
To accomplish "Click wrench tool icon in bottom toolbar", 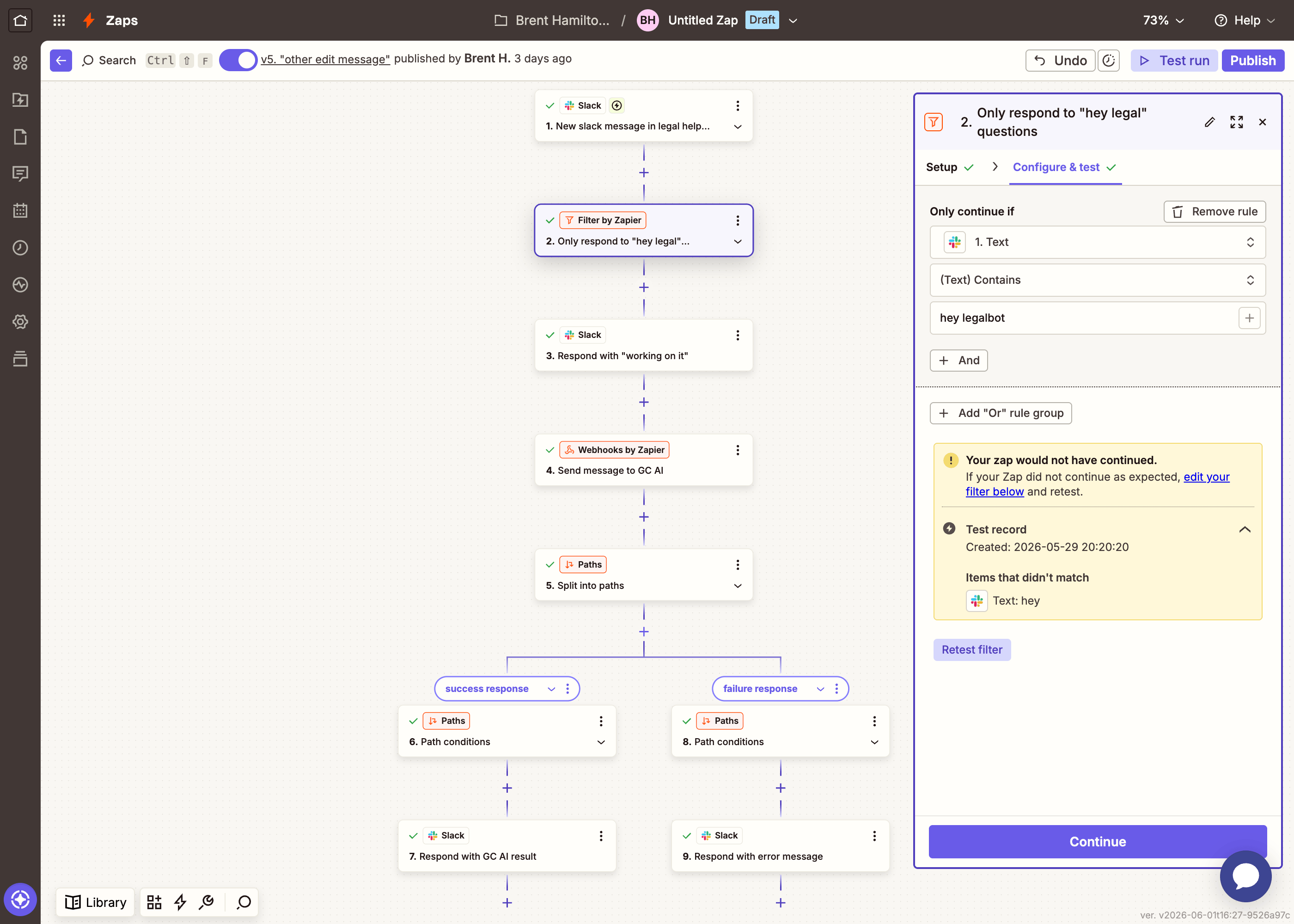I will click(207, 902).
